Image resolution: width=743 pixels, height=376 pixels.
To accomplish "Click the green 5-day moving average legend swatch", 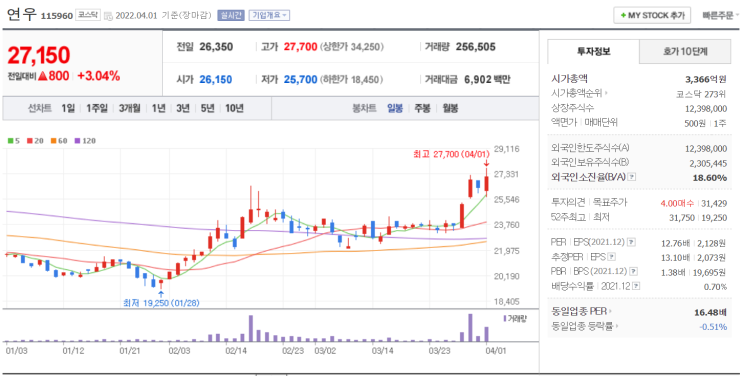I will (x=10, y=141).
